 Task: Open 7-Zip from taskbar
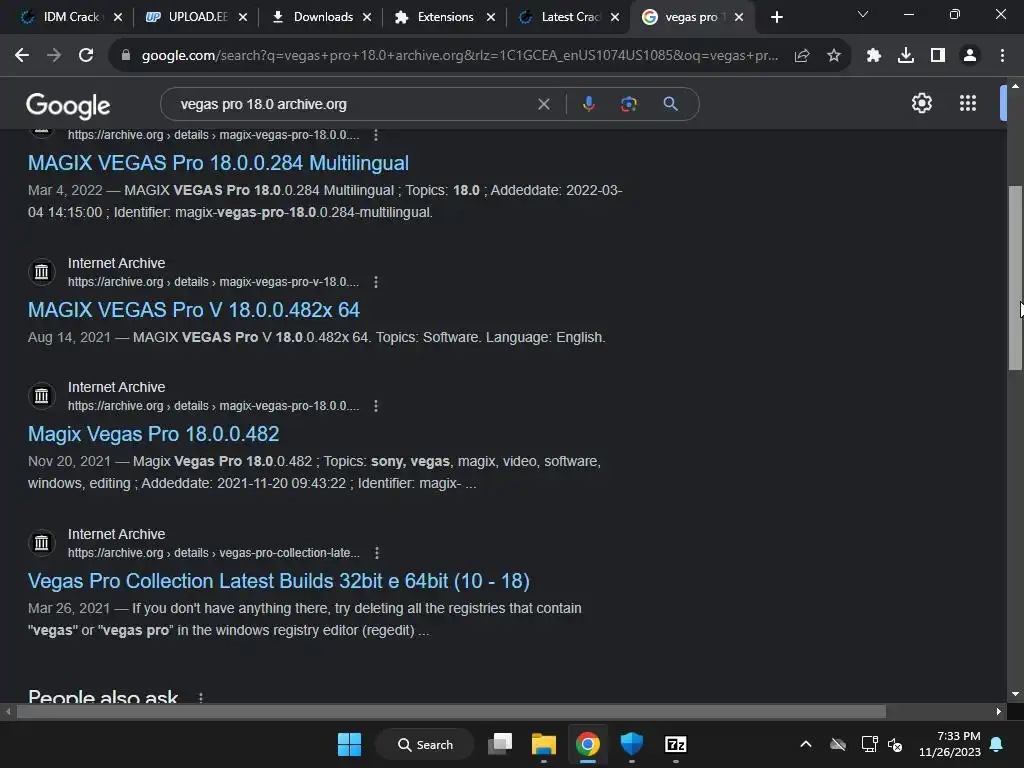(675, 744)
